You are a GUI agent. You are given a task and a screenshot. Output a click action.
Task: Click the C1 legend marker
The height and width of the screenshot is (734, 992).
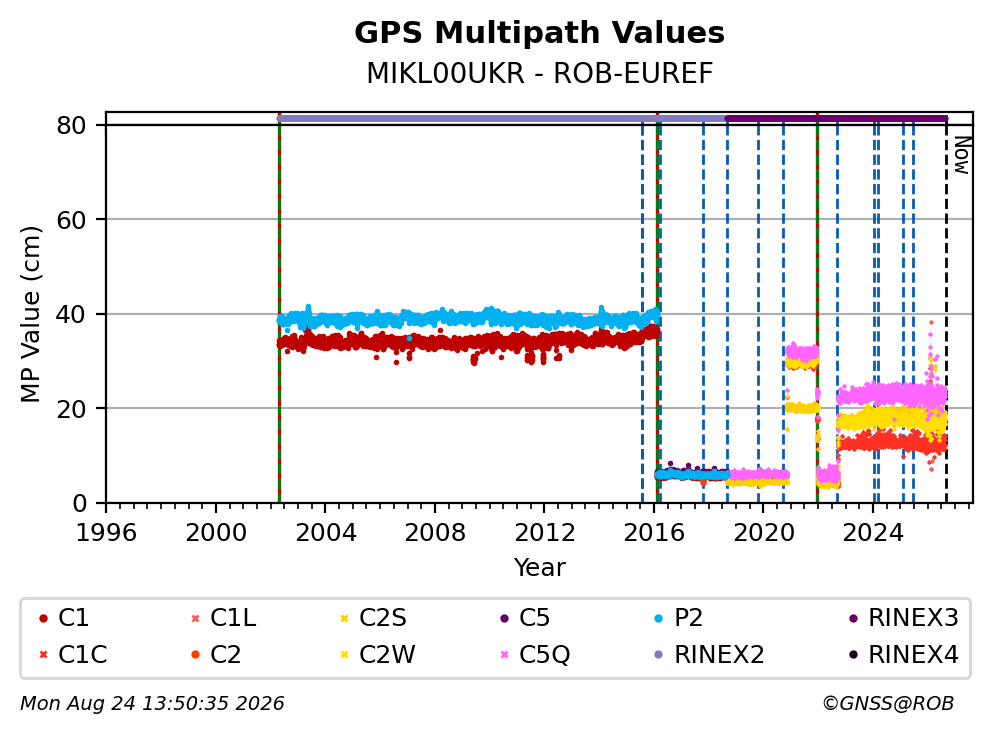pyautogui.click(x=43, y=618)
